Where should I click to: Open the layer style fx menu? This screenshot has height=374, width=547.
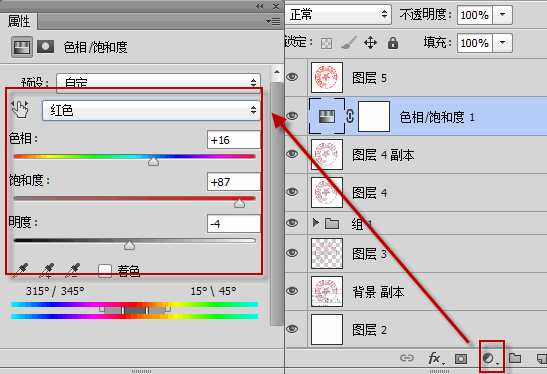[436, 358]
